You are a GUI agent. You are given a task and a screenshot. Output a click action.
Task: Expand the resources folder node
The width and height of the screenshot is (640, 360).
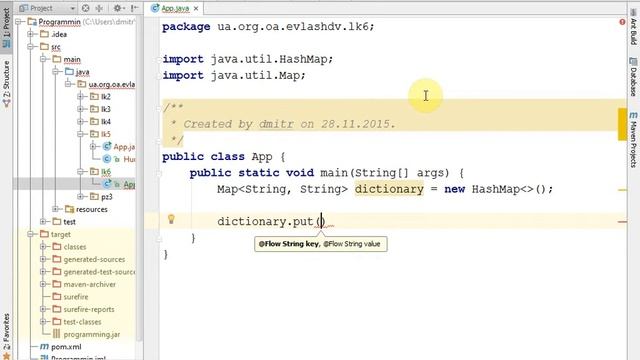click(x=56, y=209)
